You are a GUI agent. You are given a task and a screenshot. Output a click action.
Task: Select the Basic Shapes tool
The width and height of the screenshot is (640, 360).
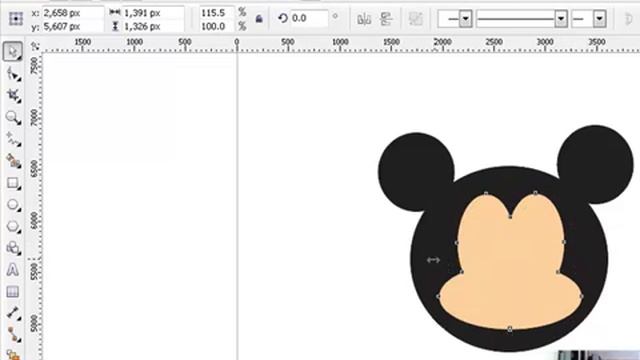point(13,248)
